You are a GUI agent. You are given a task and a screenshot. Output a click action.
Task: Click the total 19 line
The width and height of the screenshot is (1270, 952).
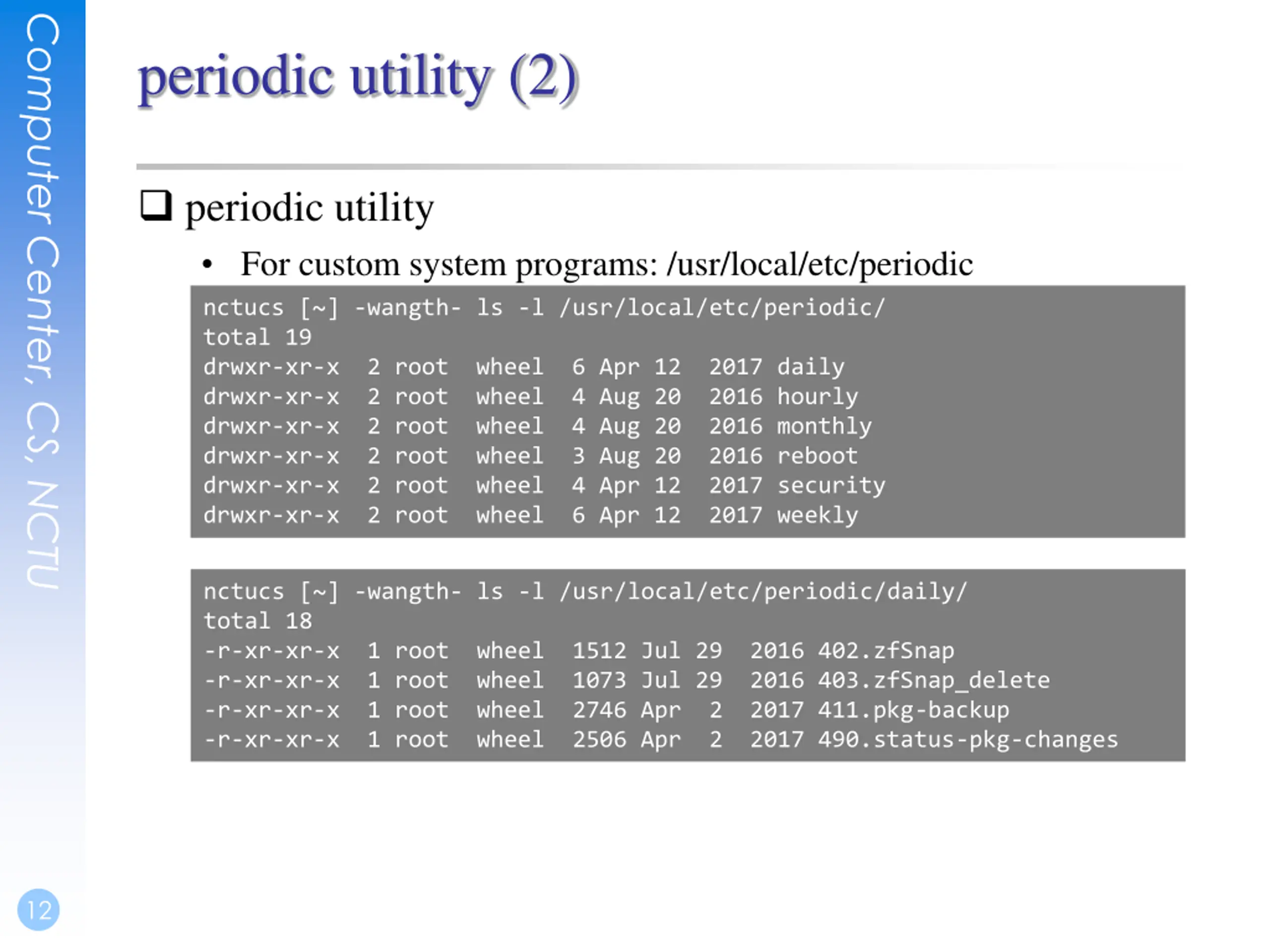(x=257, y=338)
